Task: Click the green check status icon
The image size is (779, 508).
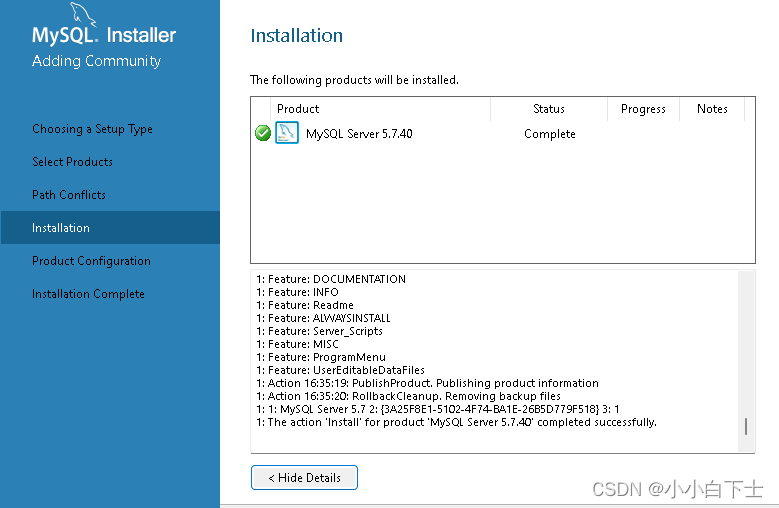Action: click(262, 133)
